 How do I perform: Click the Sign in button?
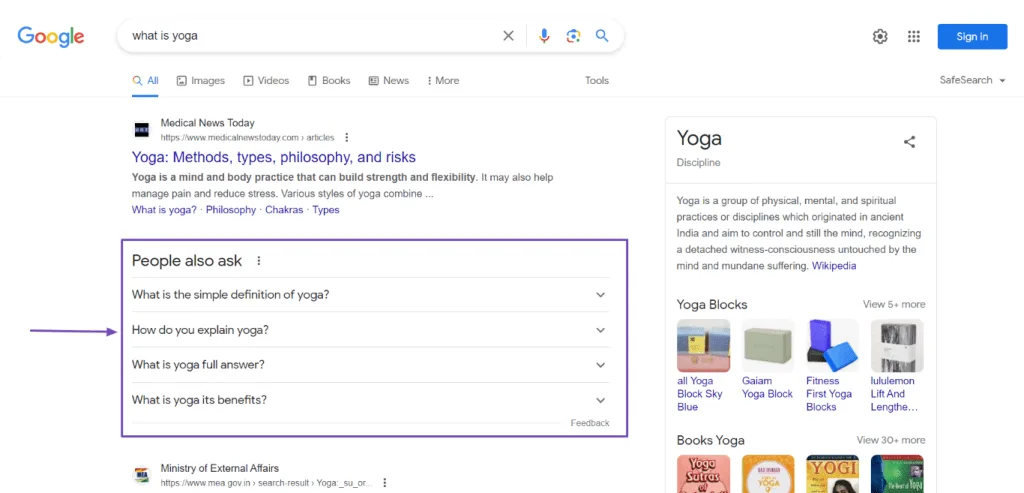click(x=972, y=37)
